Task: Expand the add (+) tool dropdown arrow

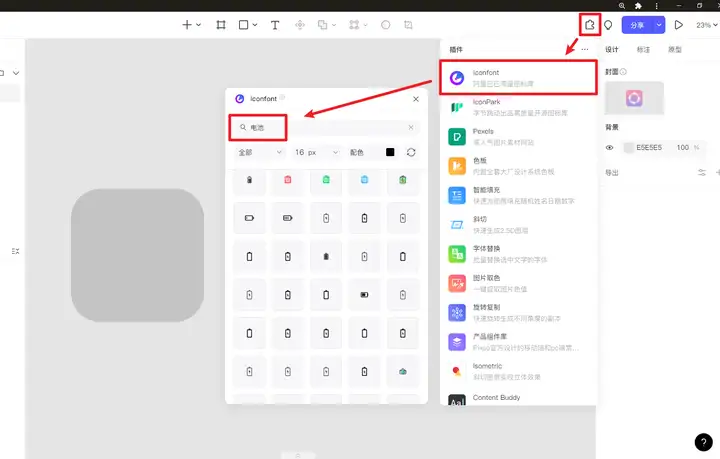Action: coord(198,25)
